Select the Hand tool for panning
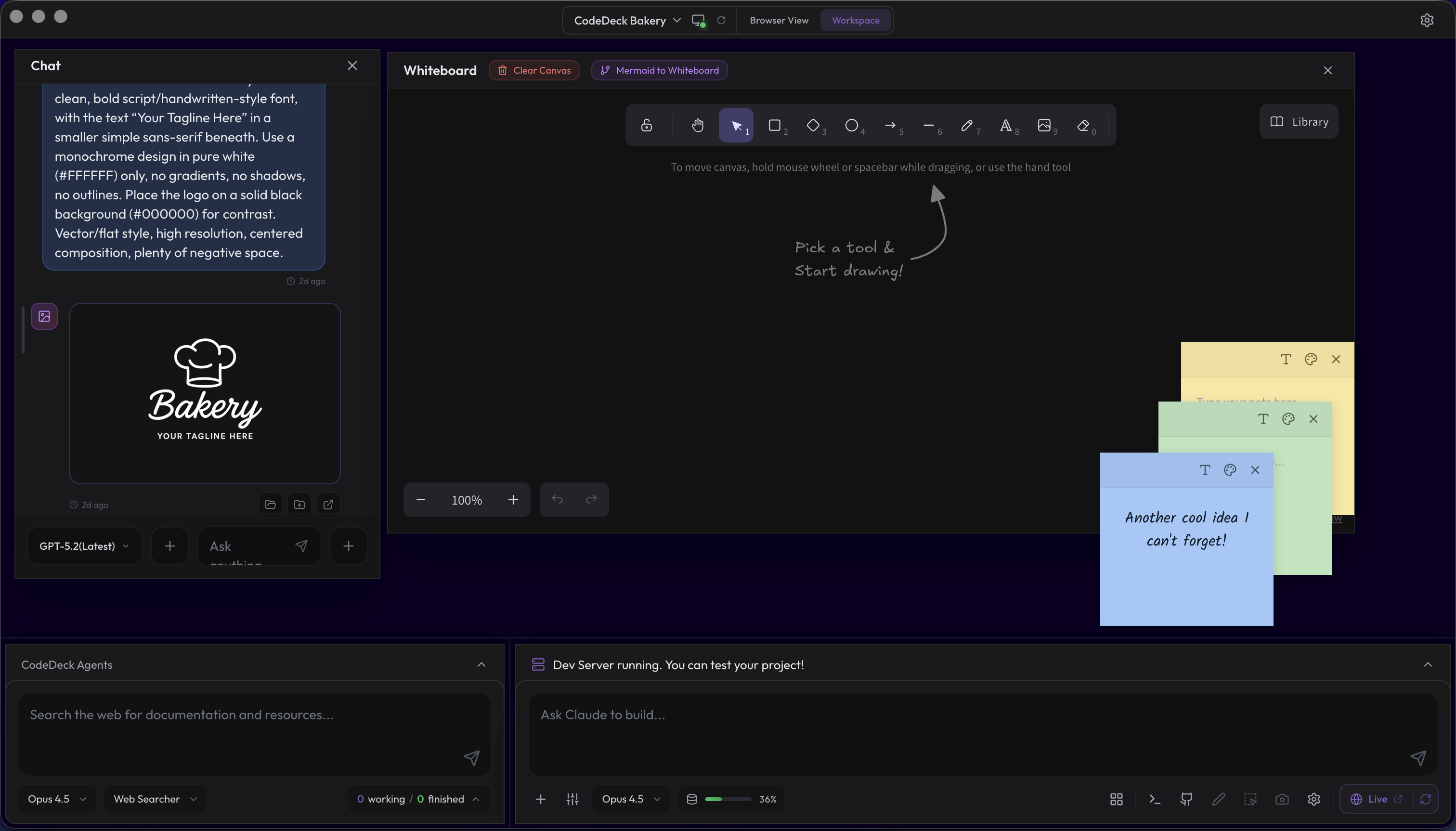Screen dimensions: 1456x831 (x=697, y=125)
